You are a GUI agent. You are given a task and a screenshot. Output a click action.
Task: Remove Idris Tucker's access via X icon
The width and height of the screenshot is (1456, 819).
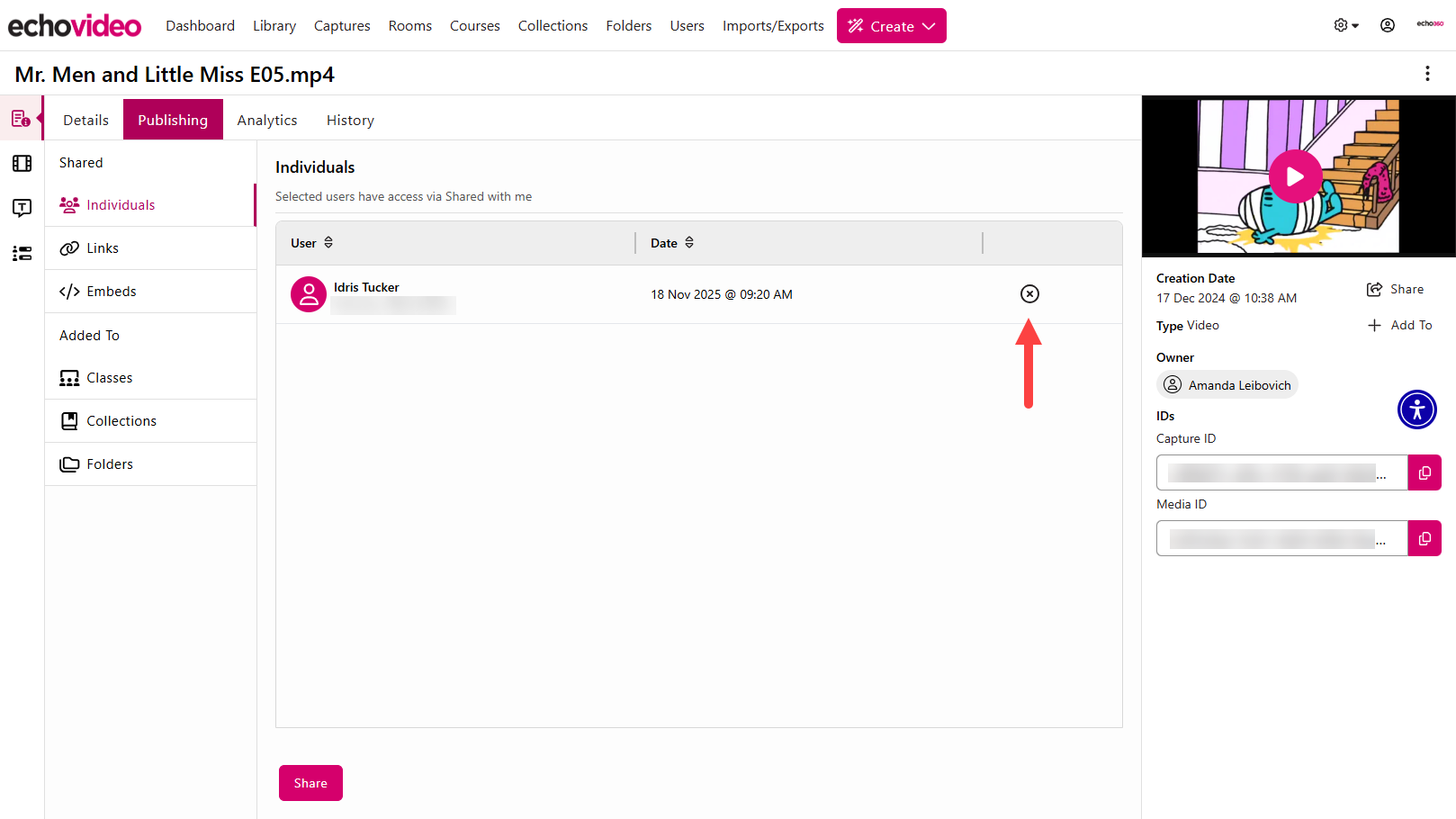coord(1029,293)
